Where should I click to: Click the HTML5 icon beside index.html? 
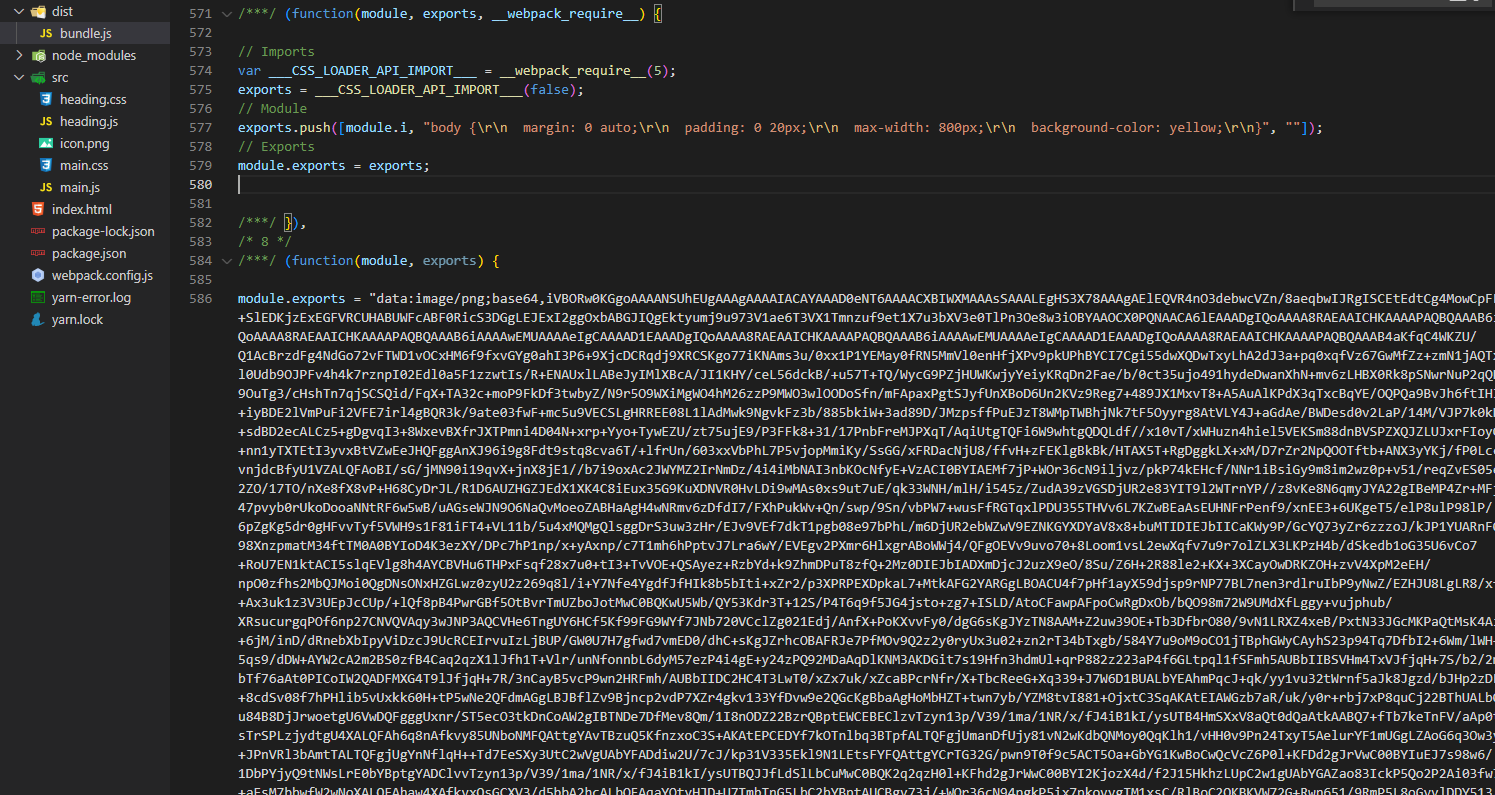(x=38, y=209)
